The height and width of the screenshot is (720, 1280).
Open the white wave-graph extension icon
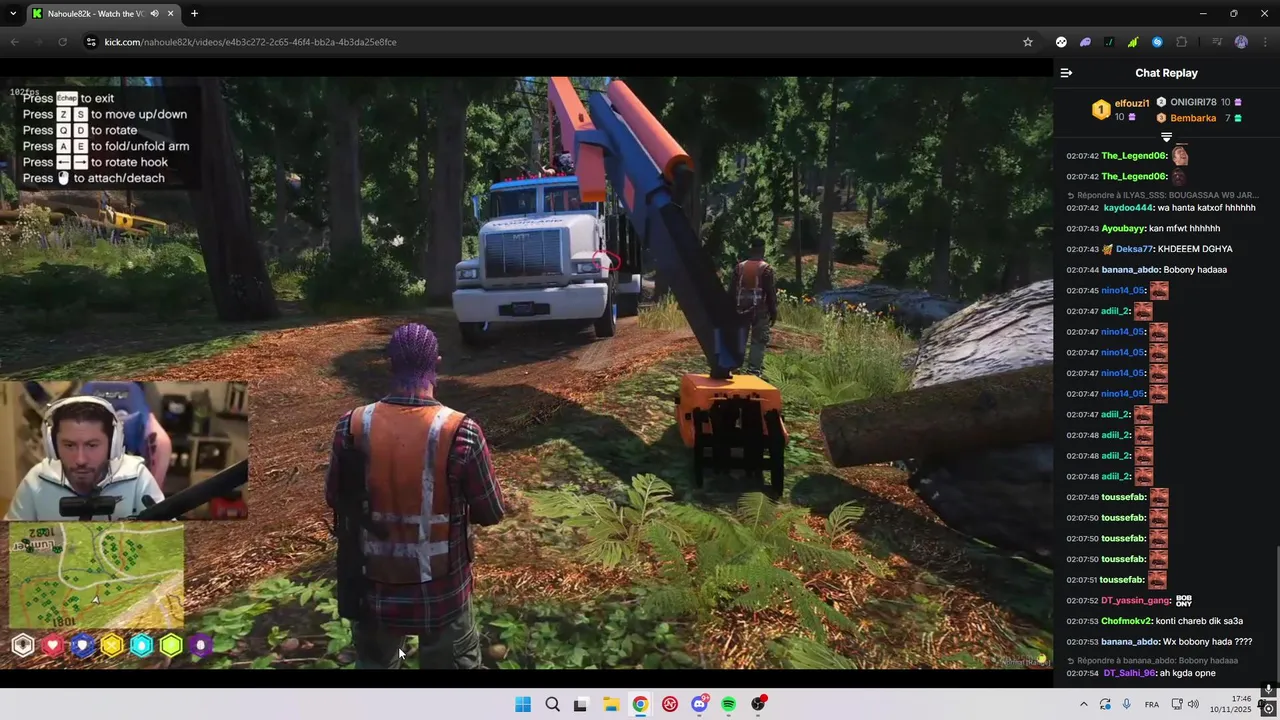click(1061, 42)
